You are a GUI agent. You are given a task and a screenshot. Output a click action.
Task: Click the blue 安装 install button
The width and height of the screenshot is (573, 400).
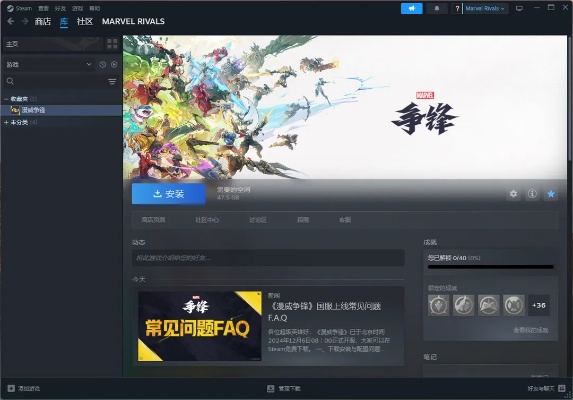168,194
